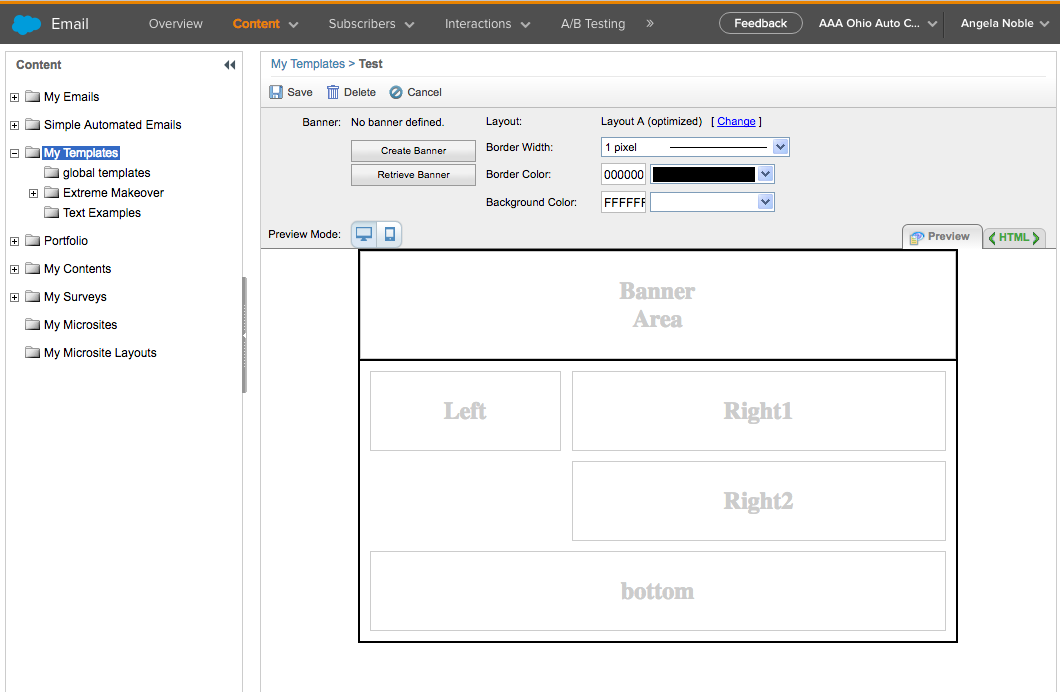
Task: Switch to mobile preview mode
Action: 389,234
